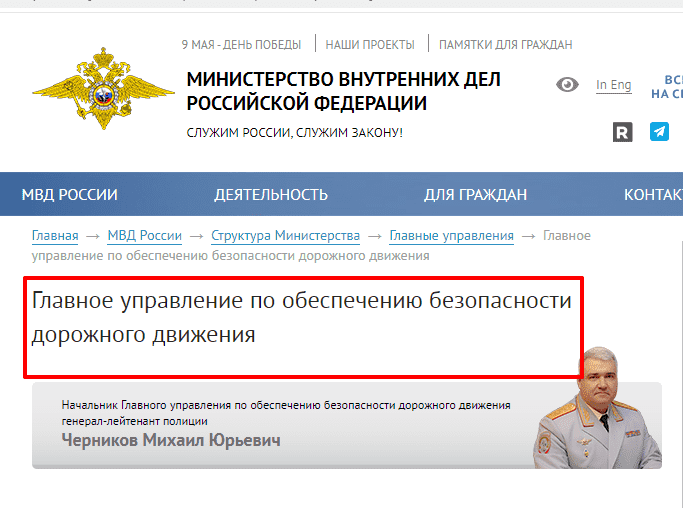This screenshot has width=683, height=508.
Task: Click the page heading Главное управление по обеспечению безопасности
Action: click(x=301, y=317)
